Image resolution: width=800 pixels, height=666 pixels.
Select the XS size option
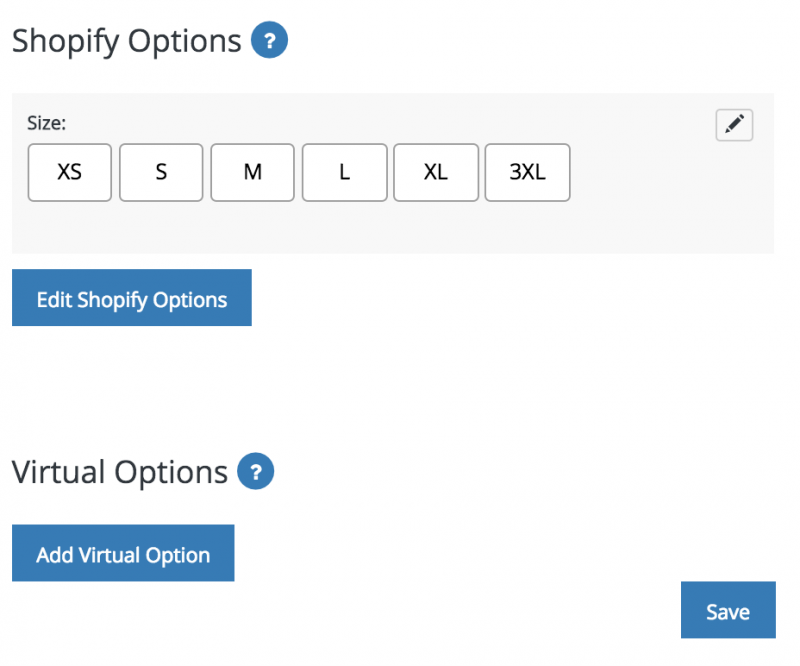point(69,173)
